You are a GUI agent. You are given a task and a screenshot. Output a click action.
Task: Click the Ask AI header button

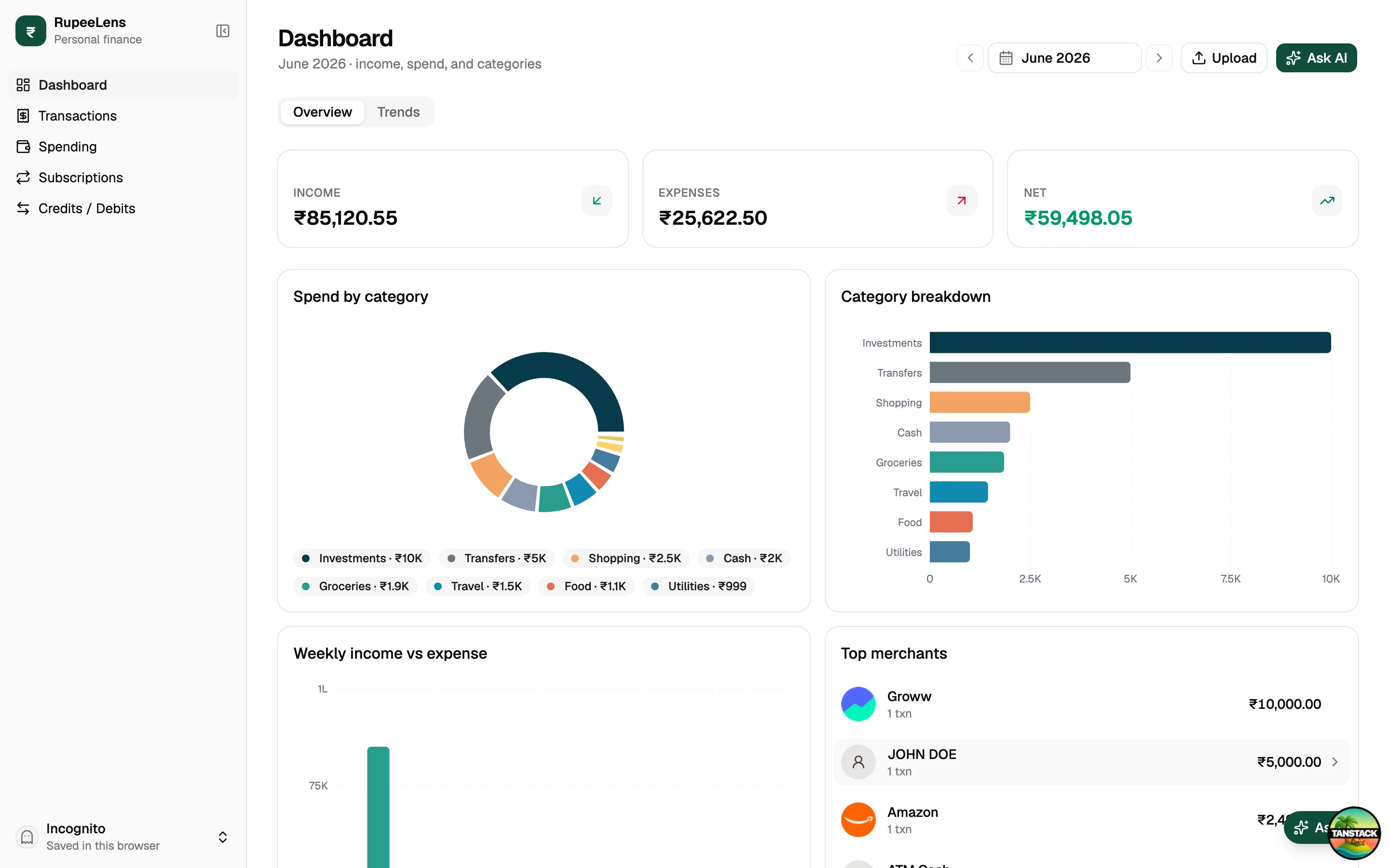1316,58
